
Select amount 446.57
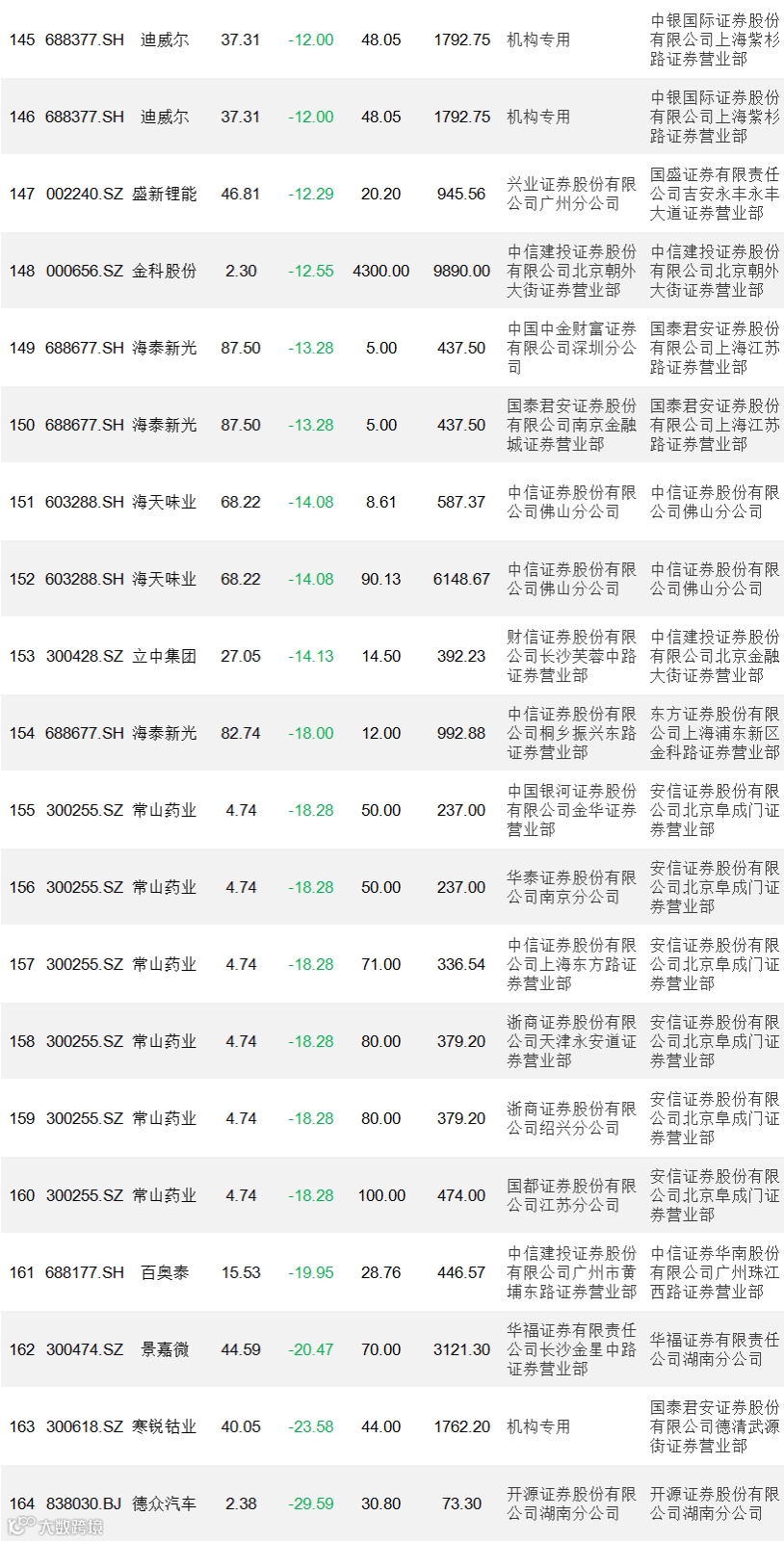pyautogui.click(x=461, y=1272)
